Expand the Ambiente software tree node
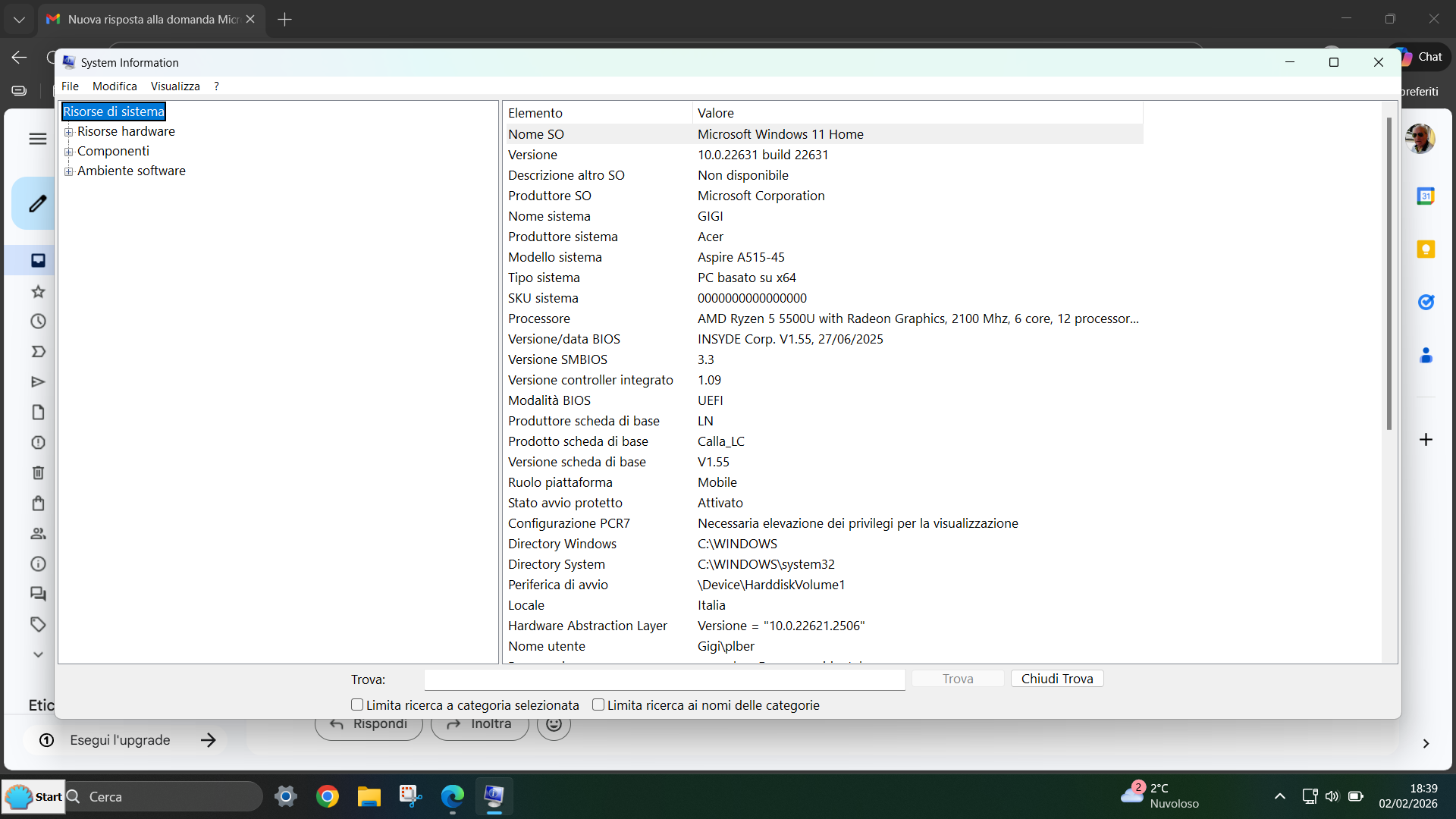Image resolution: width=1456 pixels, height=819 pixels. (69, 171)
